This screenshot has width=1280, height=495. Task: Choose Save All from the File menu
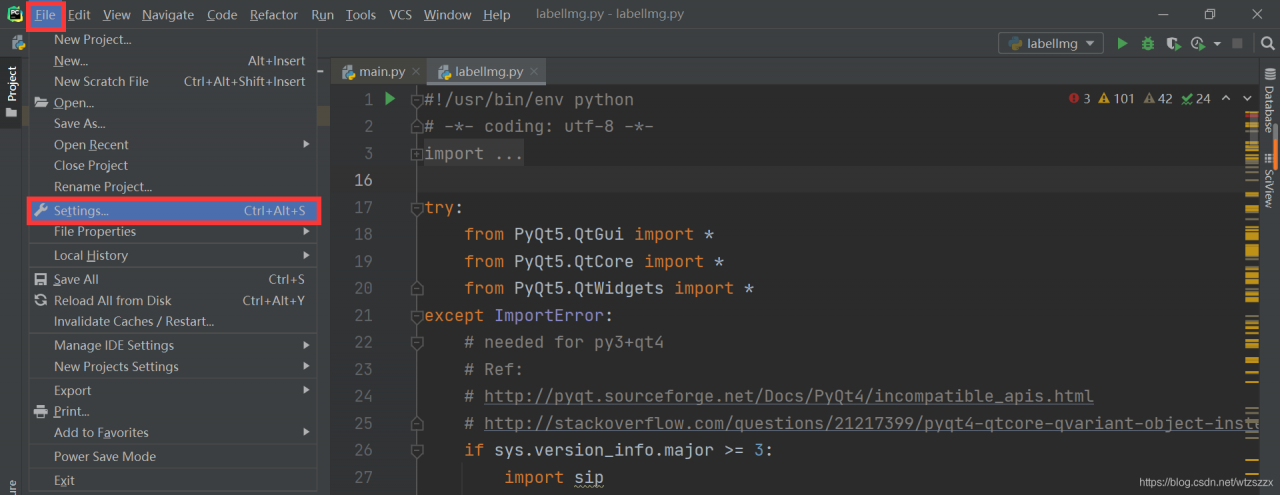(x=76, y=280)
